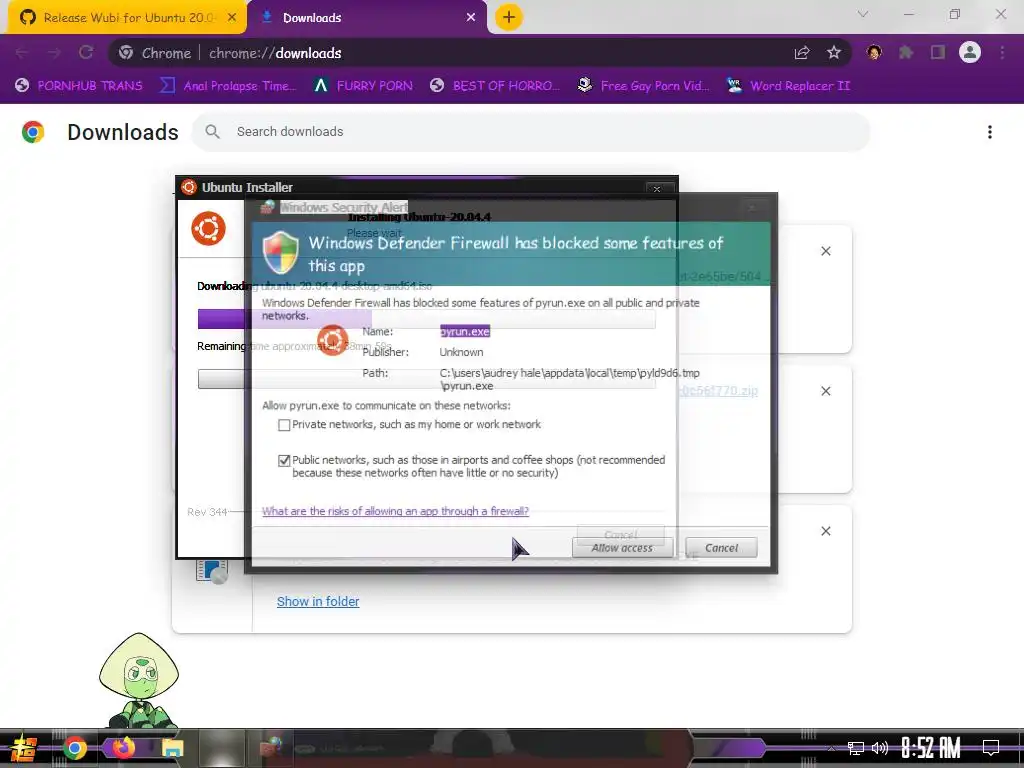Open the BEST OF HORRO... bookmark
Viewport: 1024px width, 768px height.
495,86
